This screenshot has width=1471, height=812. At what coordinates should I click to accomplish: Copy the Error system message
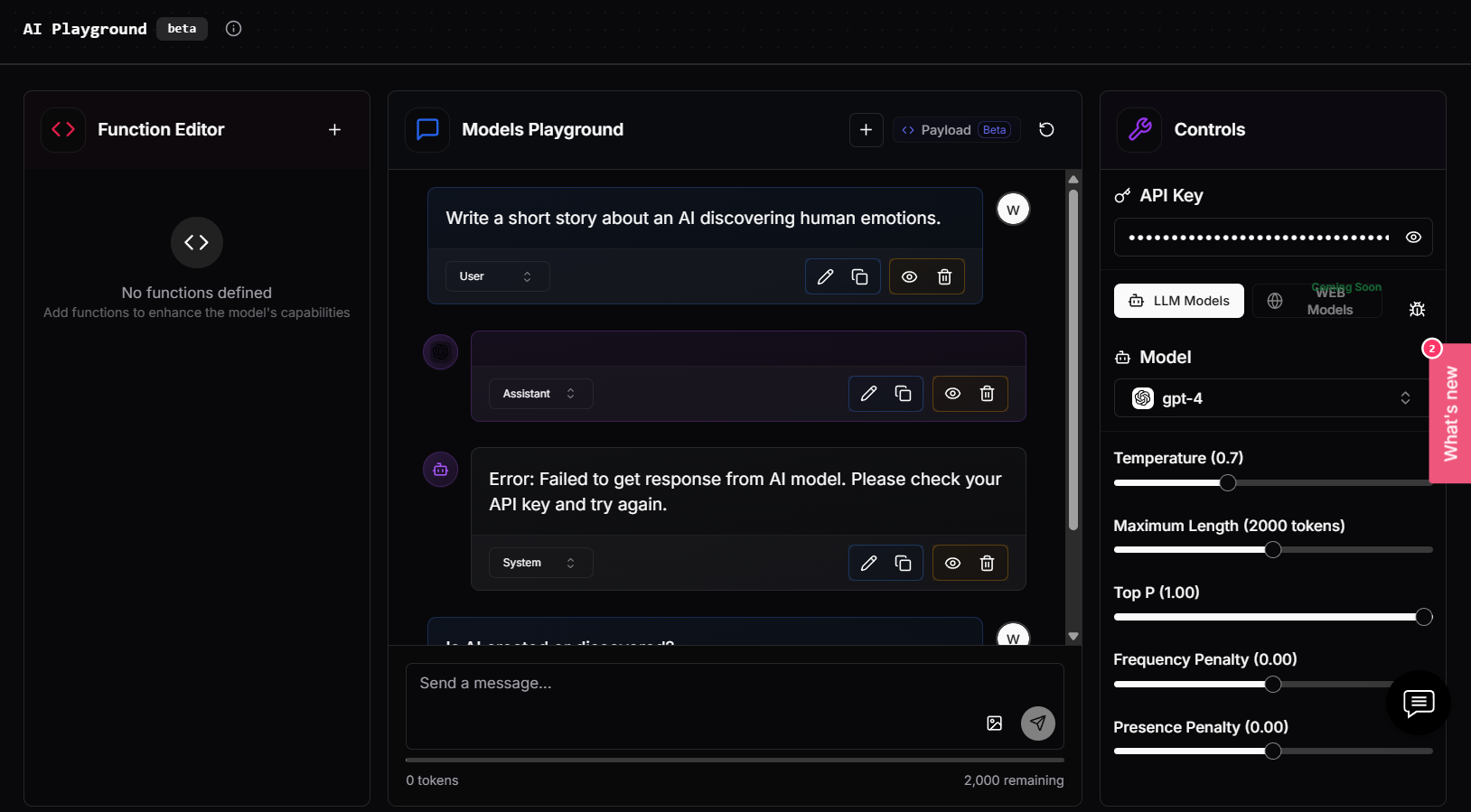tap(903, 564)
